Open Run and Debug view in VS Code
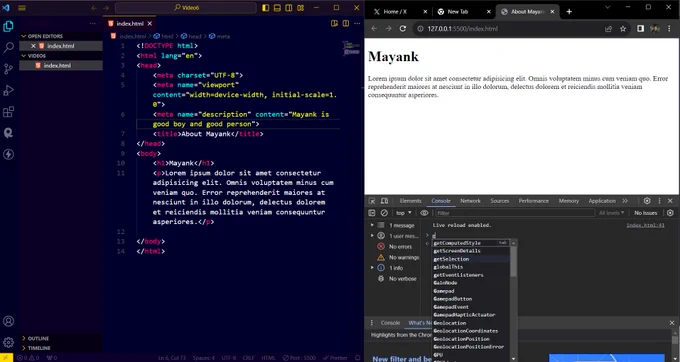680x362 pixels. (8, 90)
